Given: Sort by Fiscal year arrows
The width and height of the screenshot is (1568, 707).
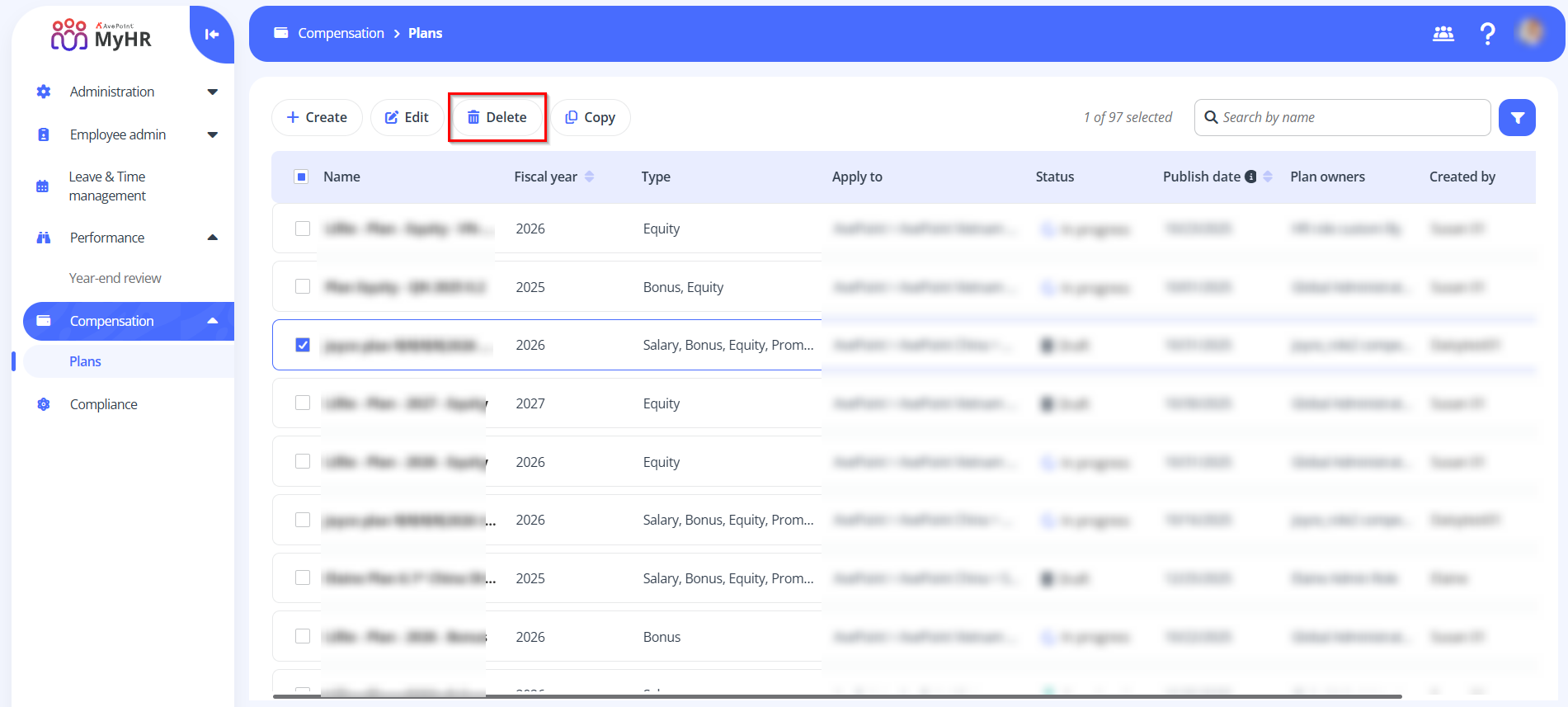Looking at the screenshot, I should click(x=589, y=177).
